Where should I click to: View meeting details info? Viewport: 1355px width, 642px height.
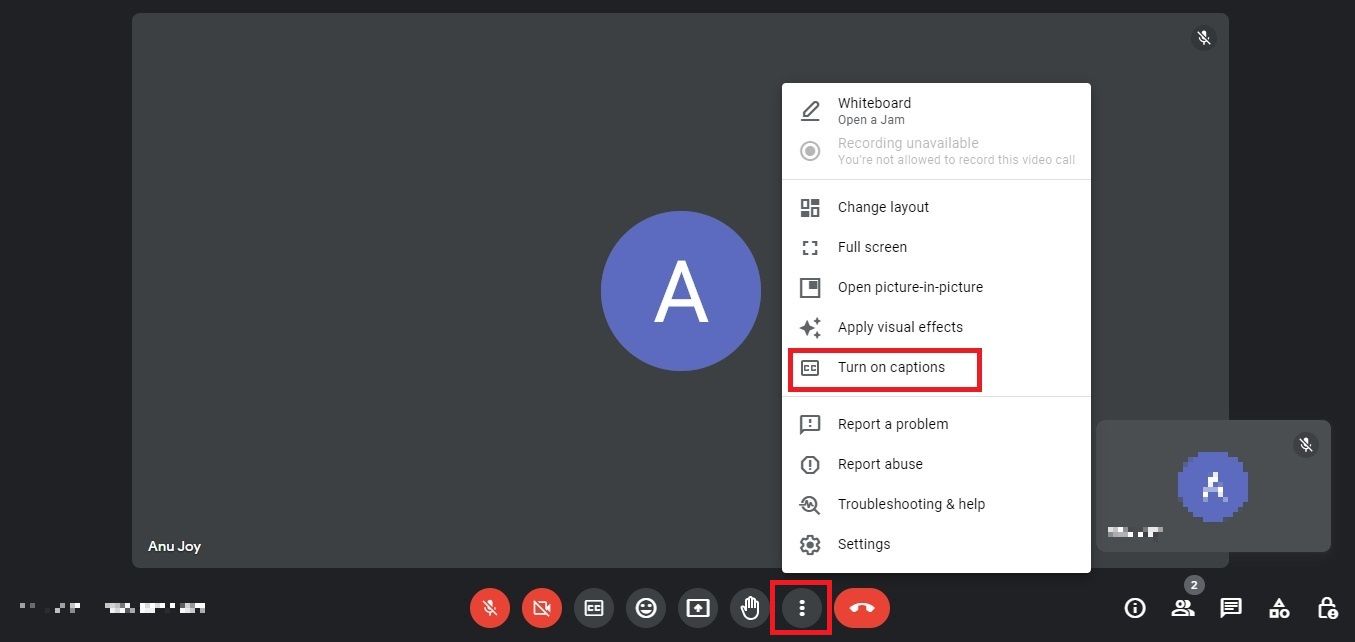pos(1135,607)
